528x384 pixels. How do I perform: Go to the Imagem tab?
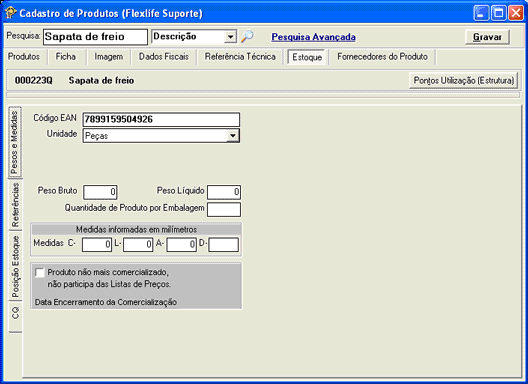(x=108, y=56)
